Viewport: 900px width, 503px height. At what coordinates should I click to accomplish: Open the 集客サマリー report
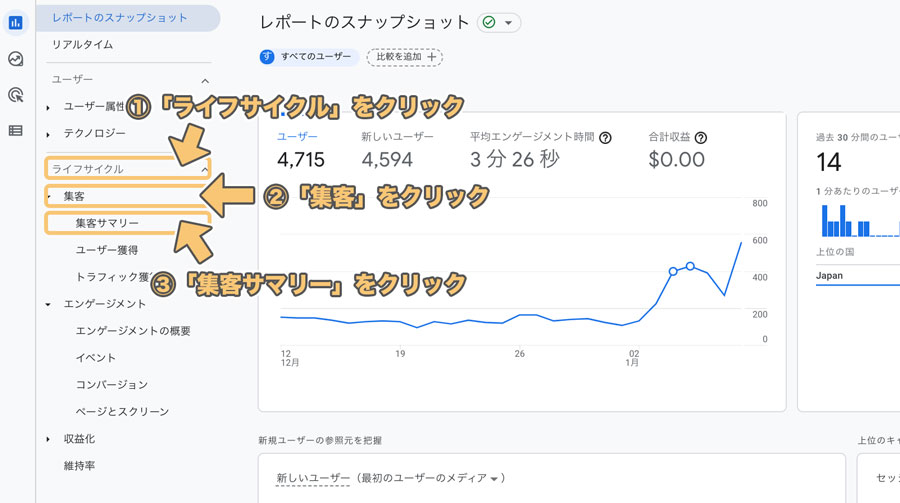[x=107, y=223]
